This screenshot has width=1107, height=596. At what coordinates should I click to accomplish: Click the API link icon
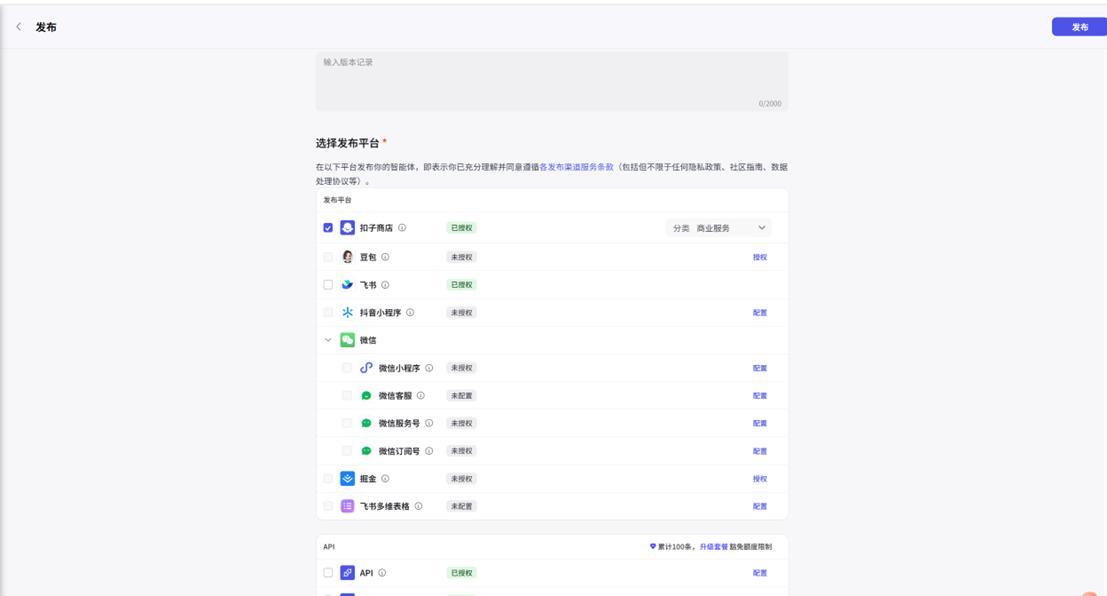347,573
